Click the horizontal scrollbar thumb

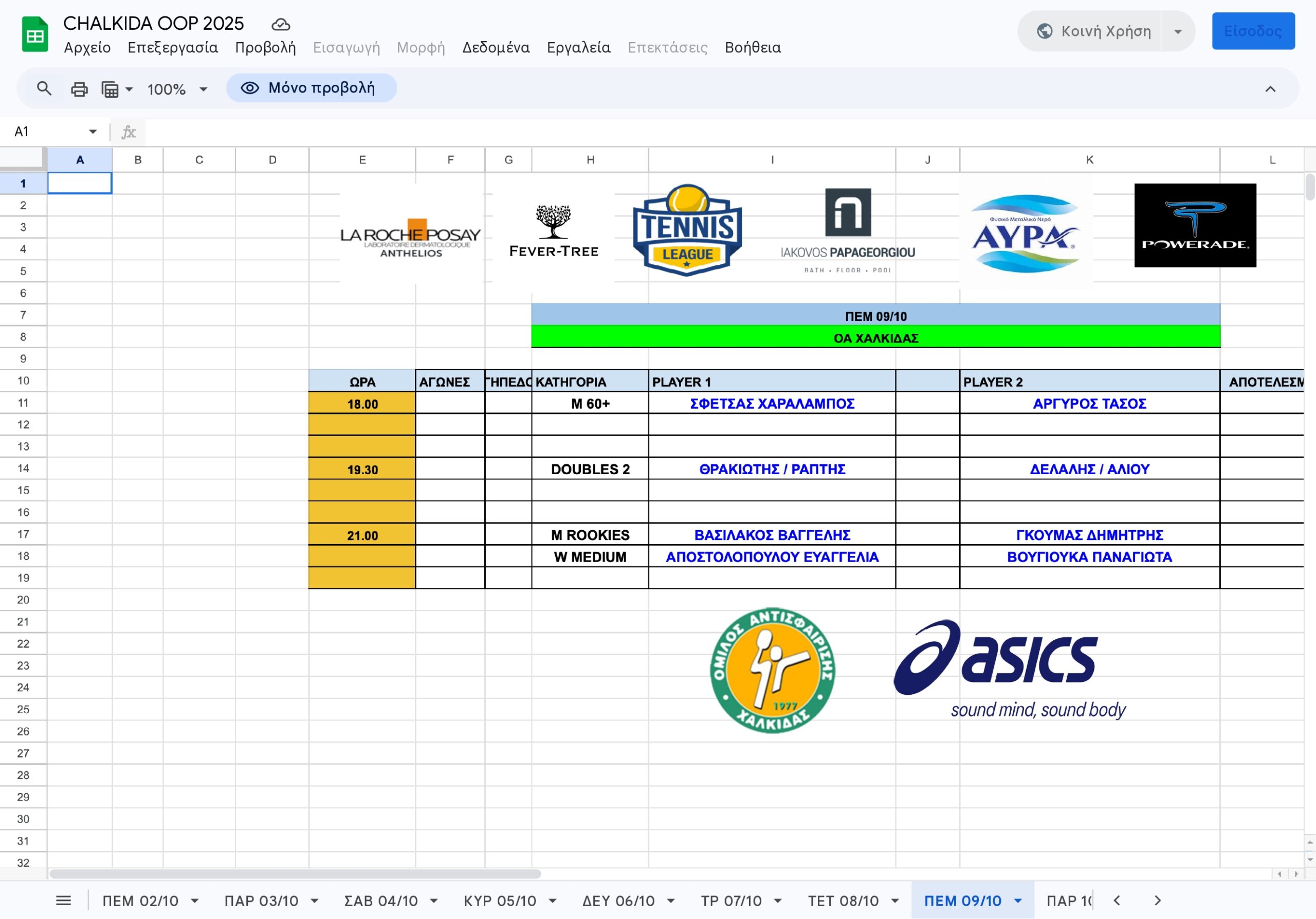(295, 874)
